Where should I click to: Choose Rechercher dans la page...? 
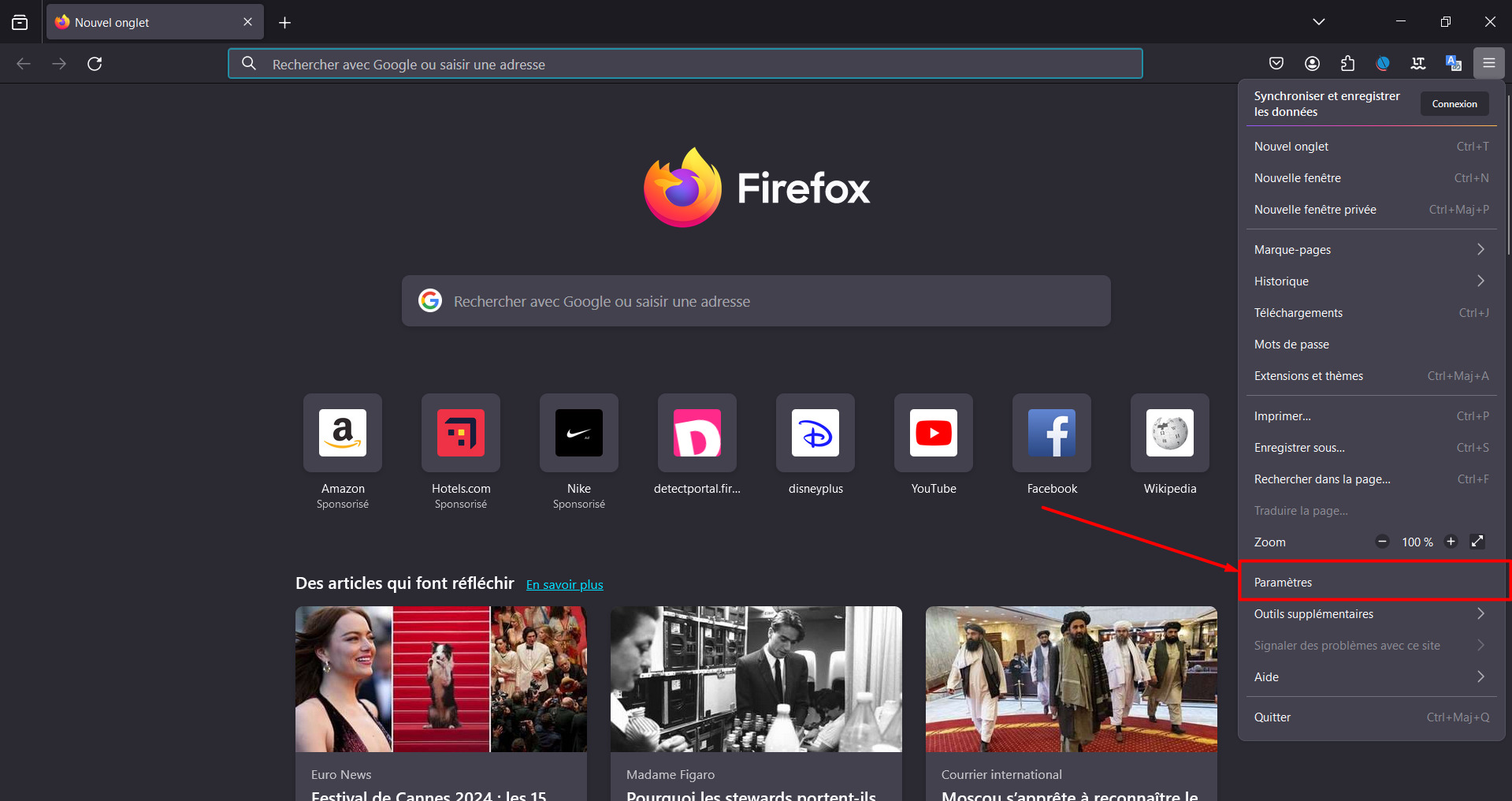pos(1371,479)
